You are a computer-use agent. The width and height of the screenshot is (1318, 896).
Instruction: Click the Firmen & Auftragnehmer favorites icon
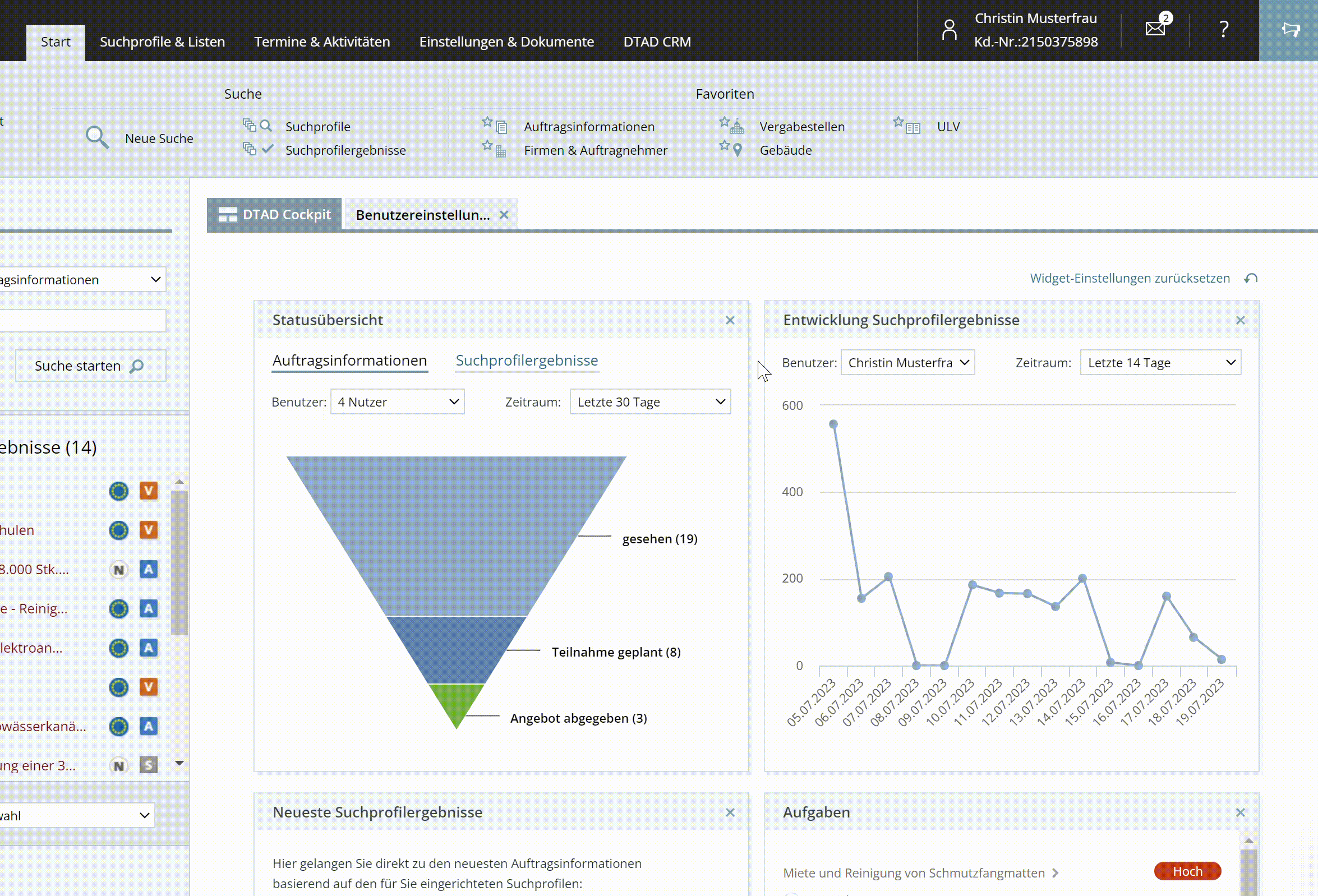click(495, 149)
